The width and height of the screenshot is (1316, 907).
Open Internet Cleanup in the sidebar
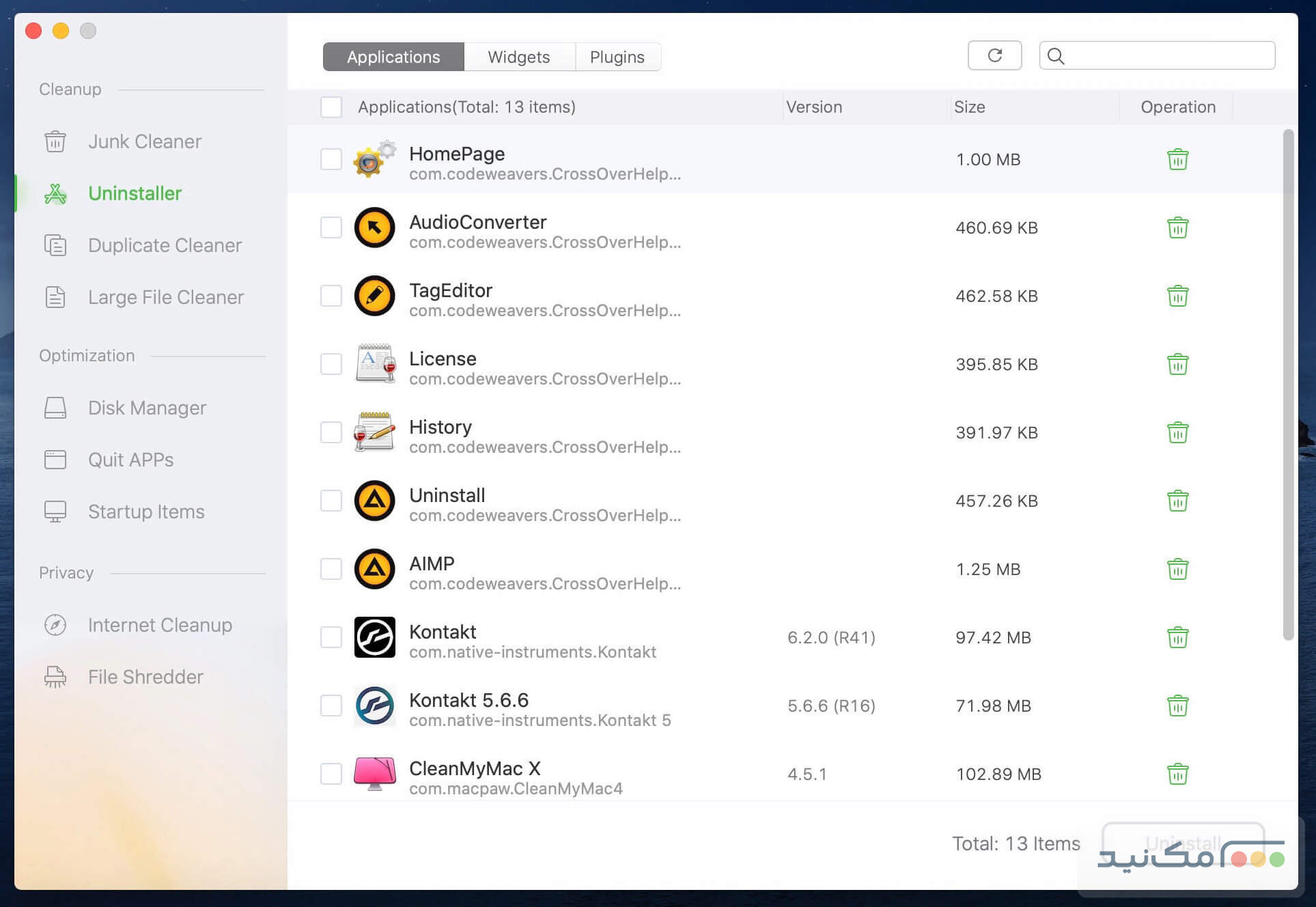pyautogui.click(x=160, y=625)
